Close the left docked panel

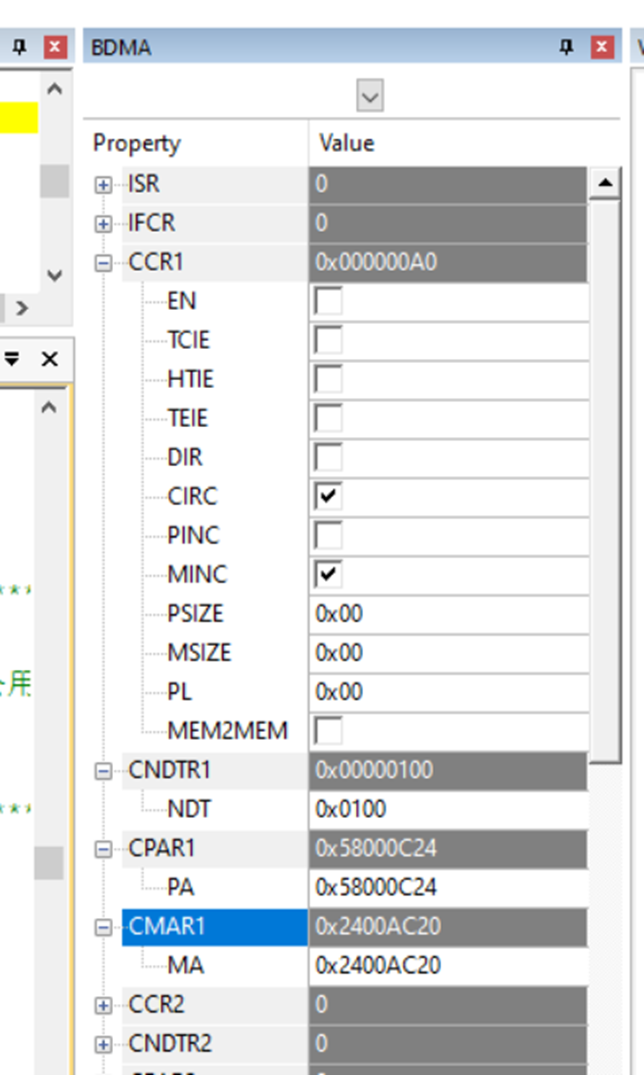tap(55, 47)
